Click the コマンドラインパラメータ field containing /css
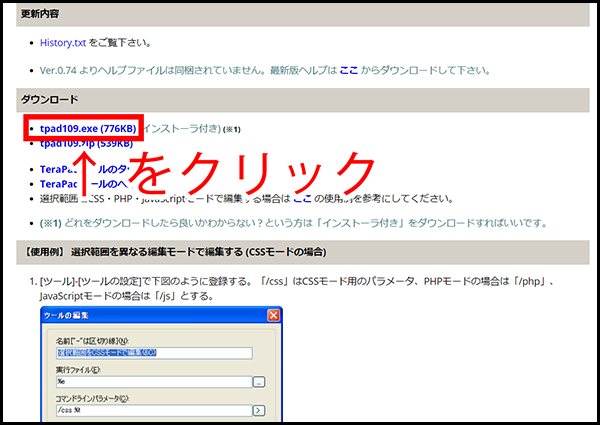The image size is (600, 425). click(151, 409)
